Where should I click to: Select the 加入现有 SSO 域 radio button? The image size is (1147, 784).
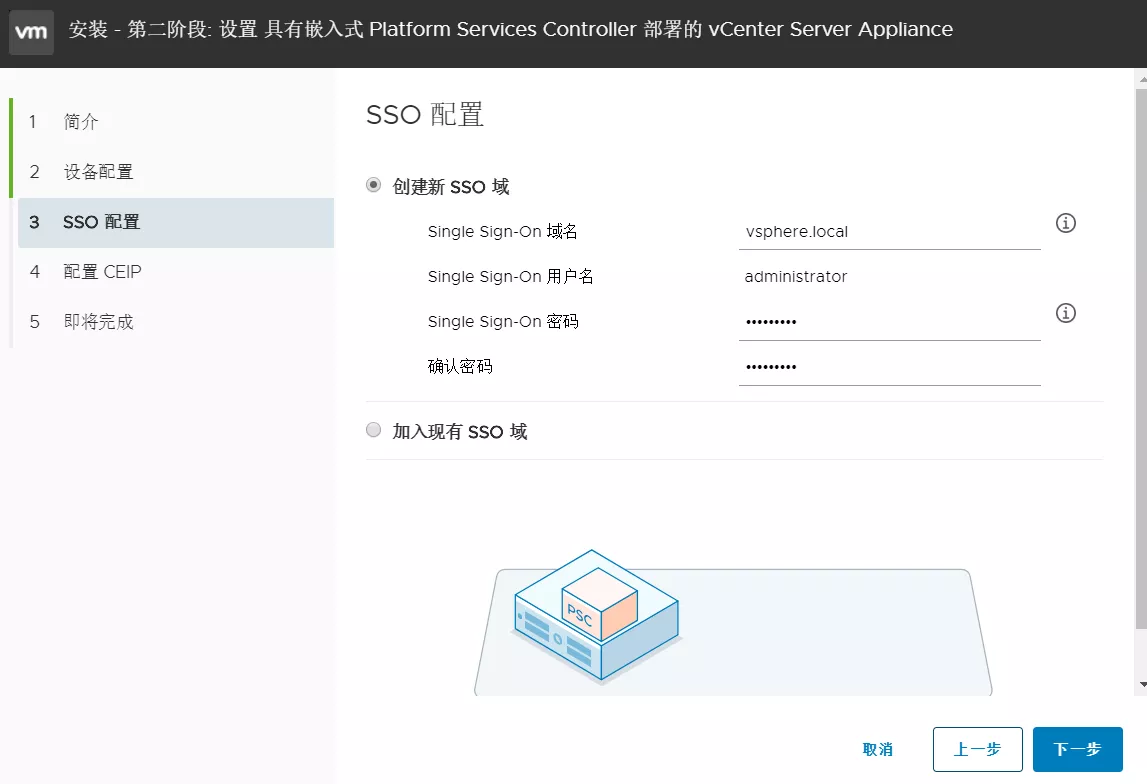pos(374,431)
